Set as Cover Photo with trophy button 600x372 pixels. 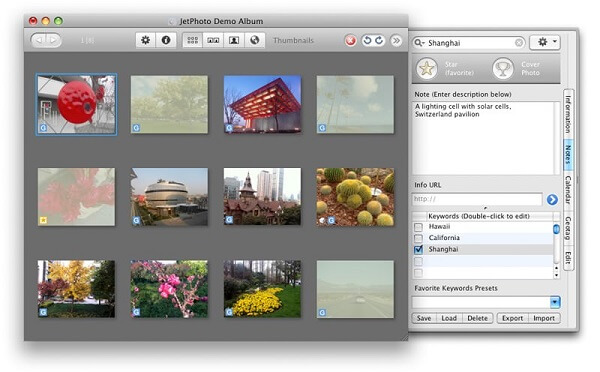point(503,69)
